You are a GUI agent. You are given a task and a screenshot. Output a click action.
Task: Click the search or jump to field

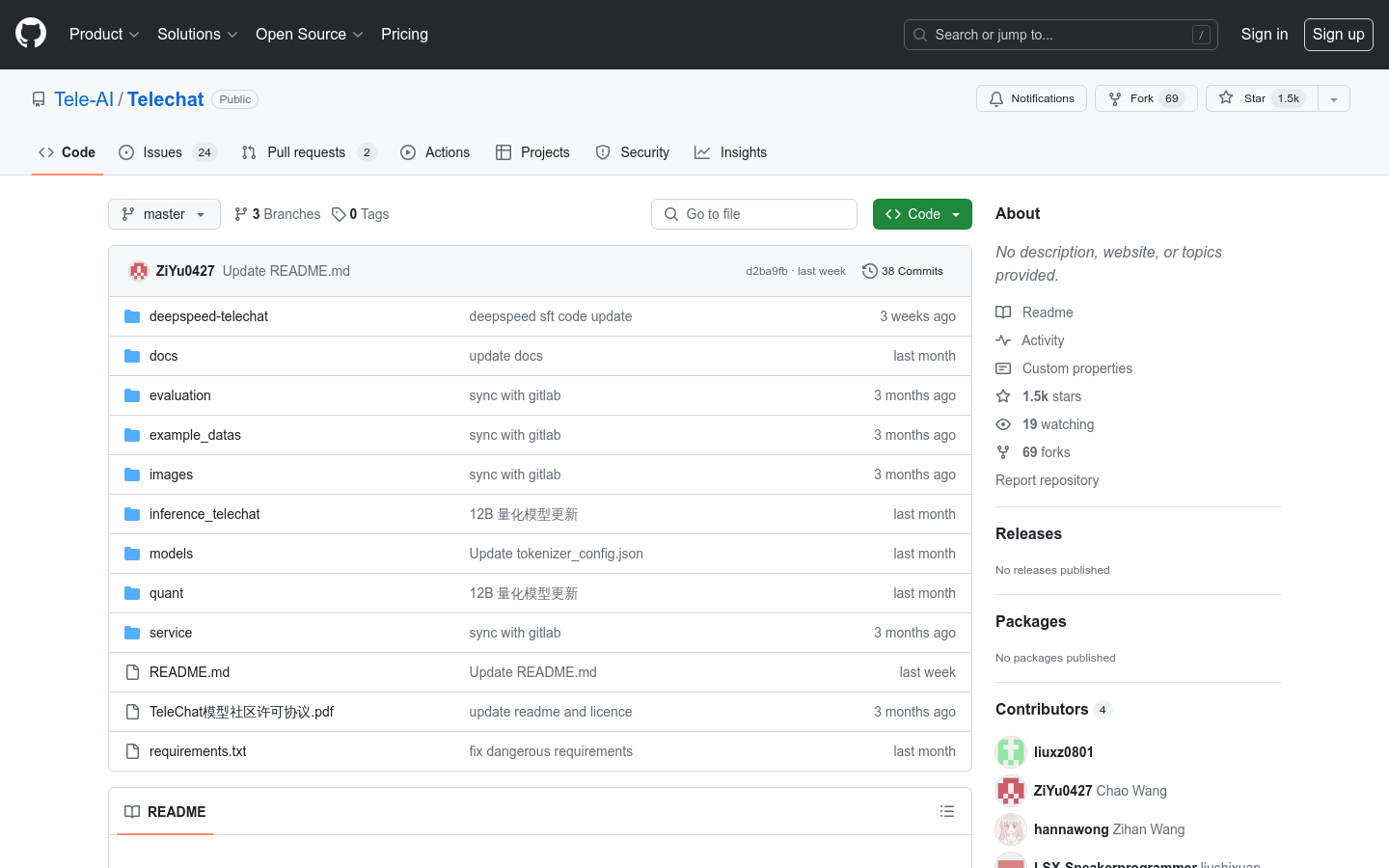1061,35
